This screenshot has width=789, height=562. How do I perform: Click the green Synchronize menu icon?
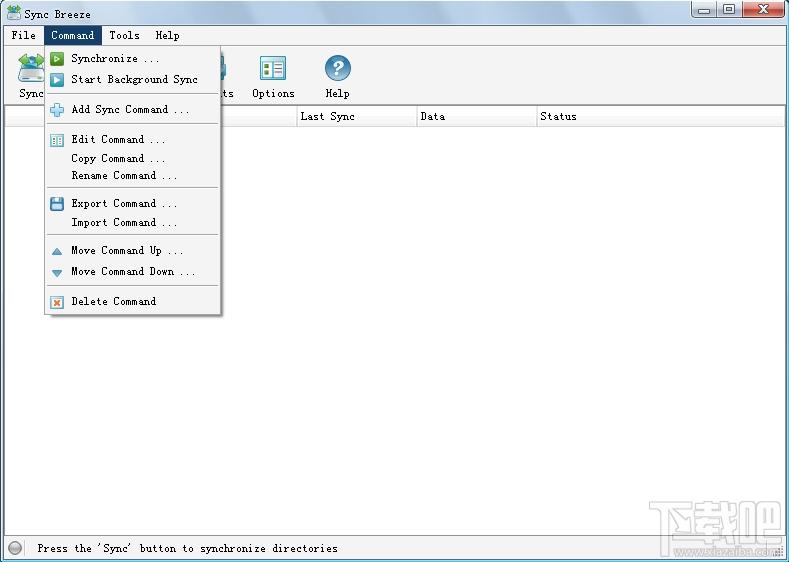[57, 59]
